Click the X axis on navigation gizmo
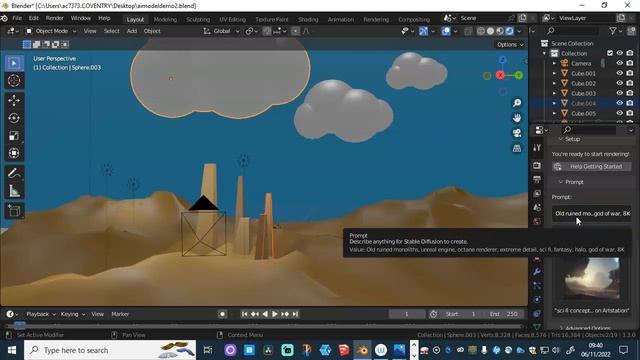The width and height of the screenshot is (640, 360). click(500, 75)
